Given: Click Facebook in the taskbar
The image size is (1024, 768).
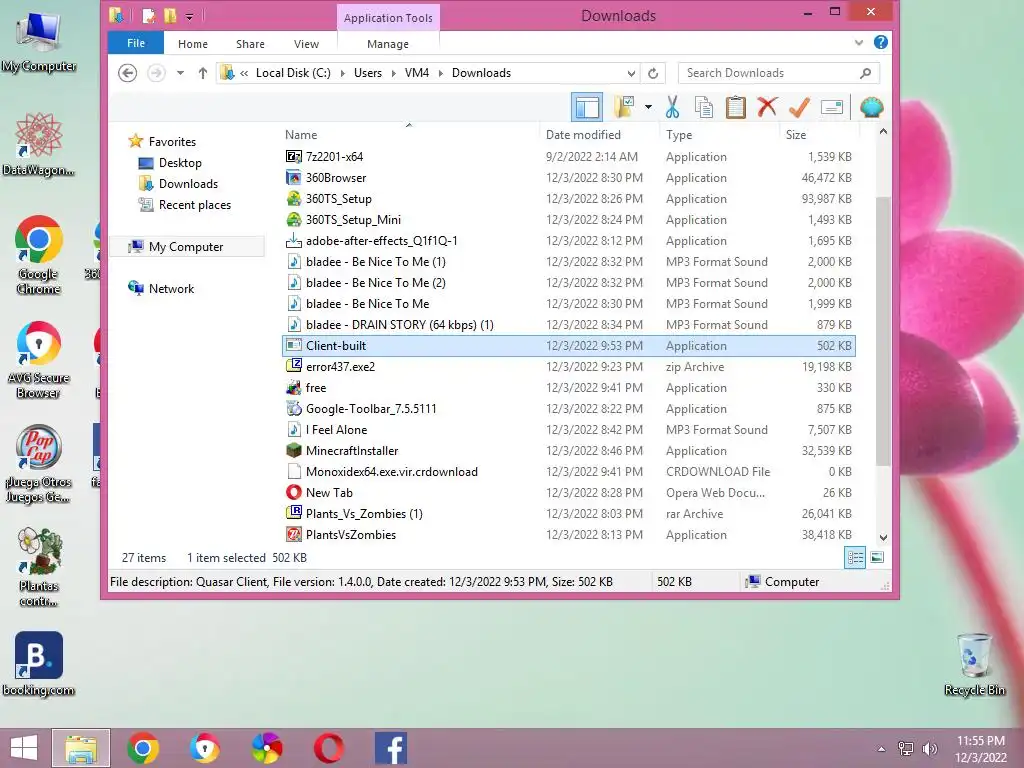Looking at the screenshot, I should [x=391, y=748].
